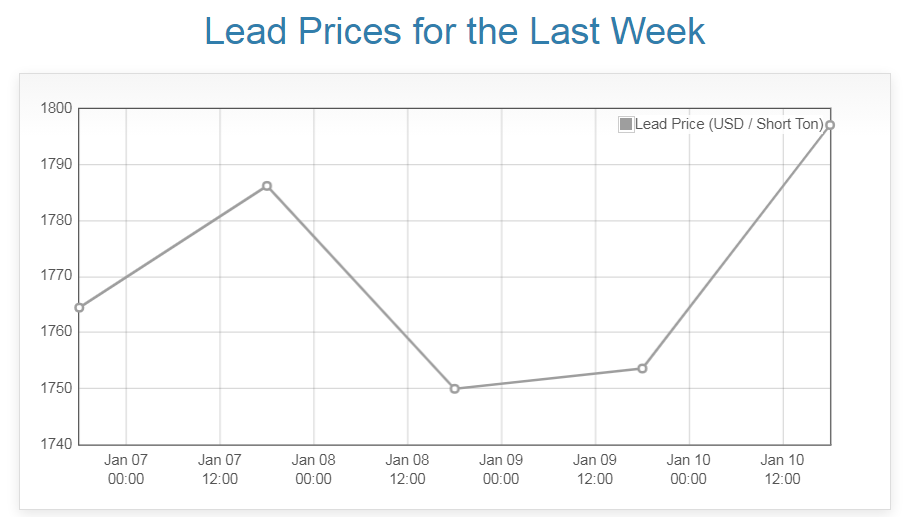
Task: Click the "Jan 10 12:00" x-axis label
Action: click(782, 469)
